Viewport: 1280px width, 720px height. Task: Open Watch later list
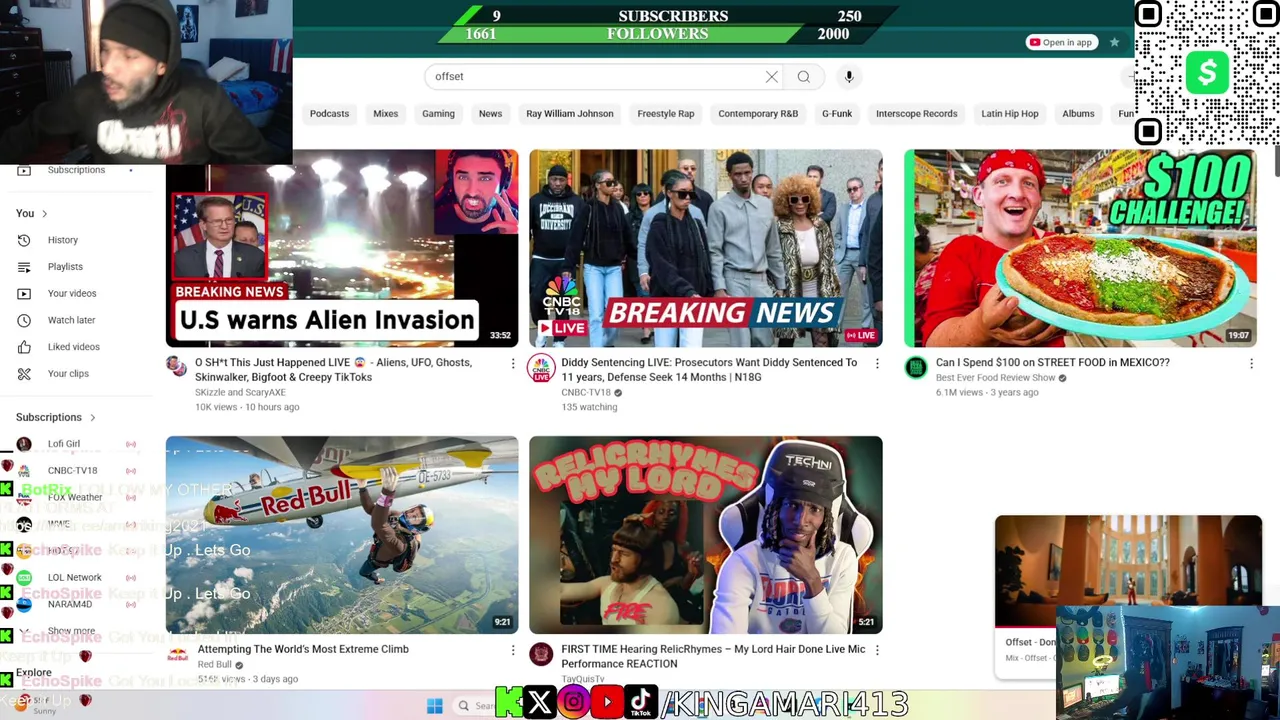click(x=72, y=320)
